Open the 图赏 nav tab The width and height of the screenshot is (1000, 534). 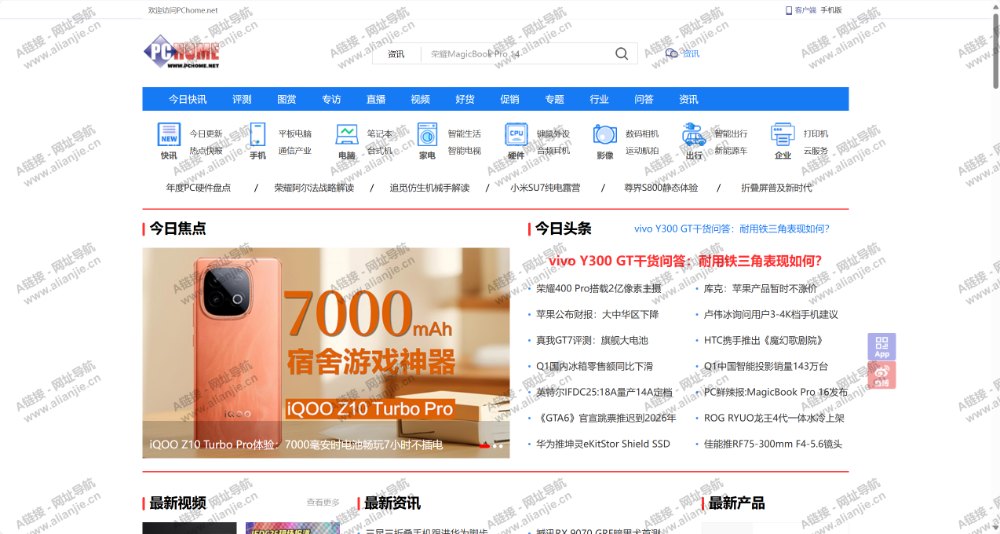286,100
